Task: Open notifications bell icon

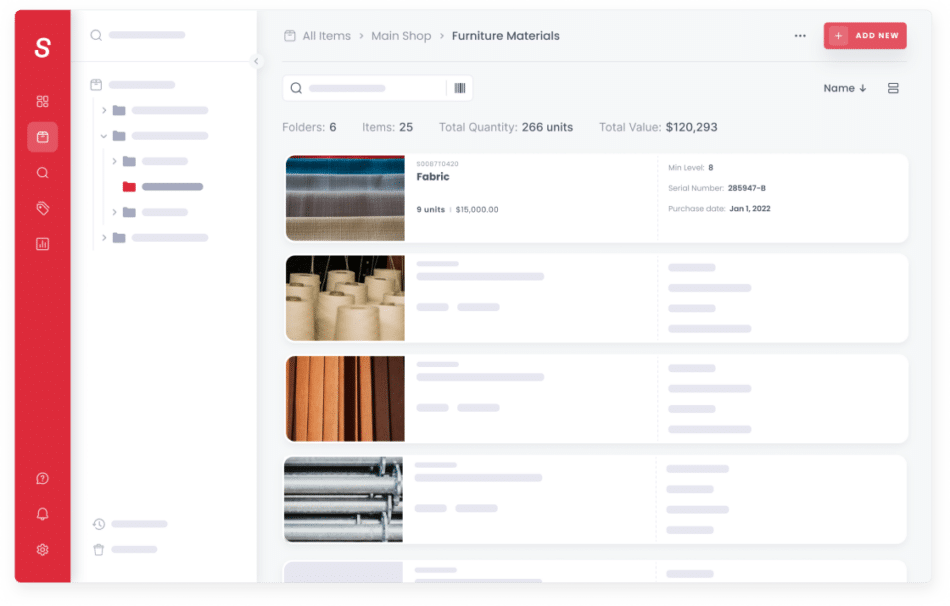Action: 42,514
